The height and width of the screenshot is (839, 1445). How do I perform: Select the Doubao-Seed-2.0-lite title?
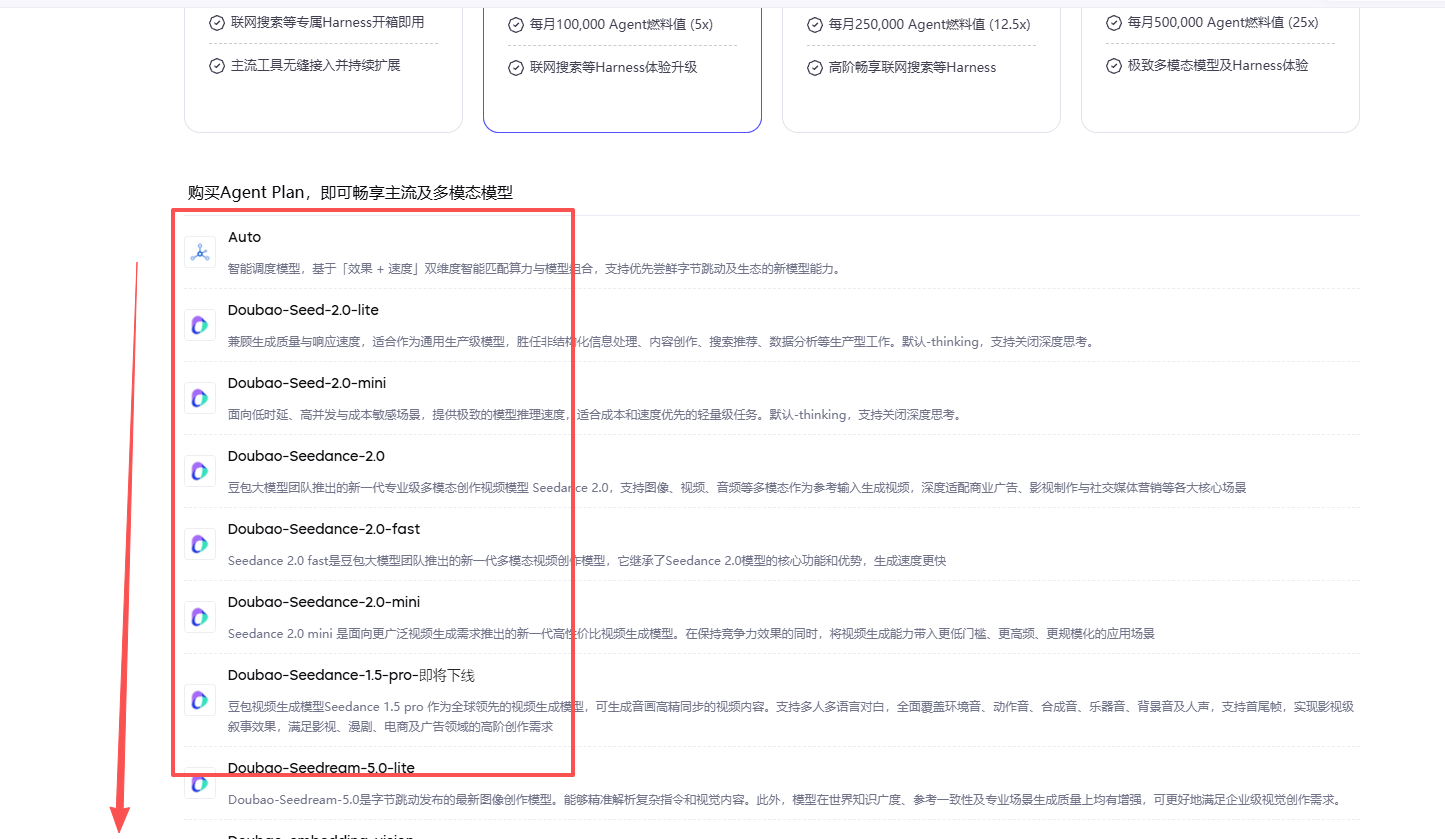coord(303,310)
